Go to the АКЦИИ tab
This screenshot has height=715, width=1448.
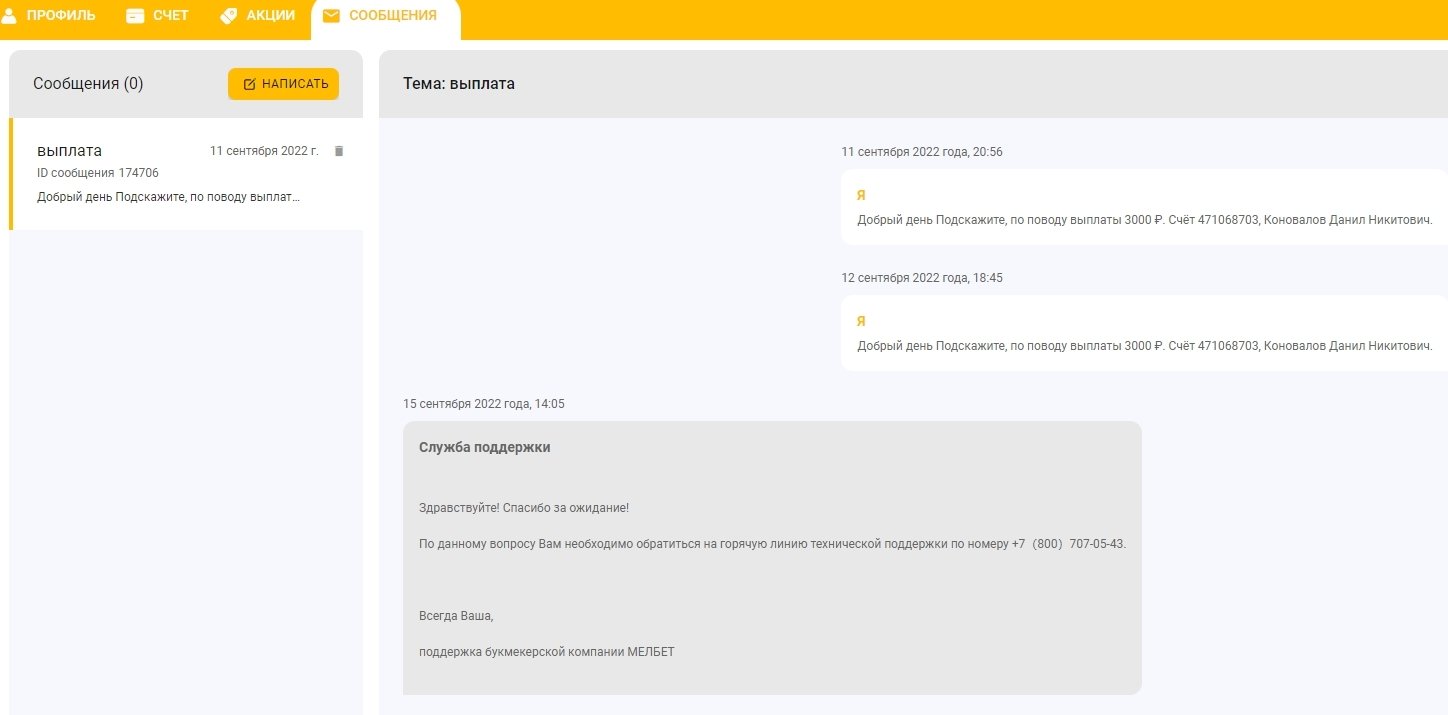tap(270, 15)
